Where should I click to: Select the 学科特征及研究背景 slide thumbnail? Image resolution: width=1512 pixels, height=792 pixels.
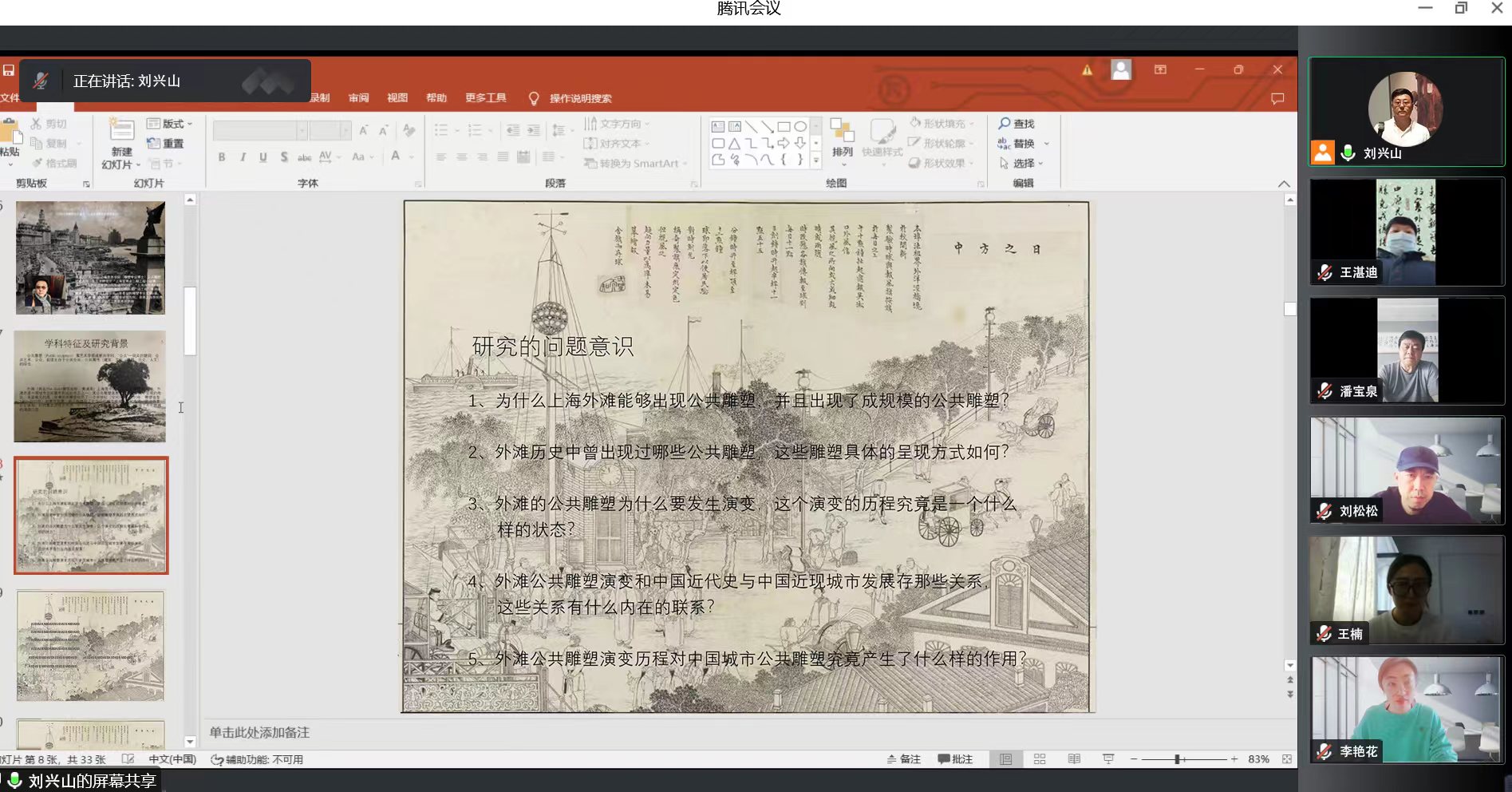point(90,386)
